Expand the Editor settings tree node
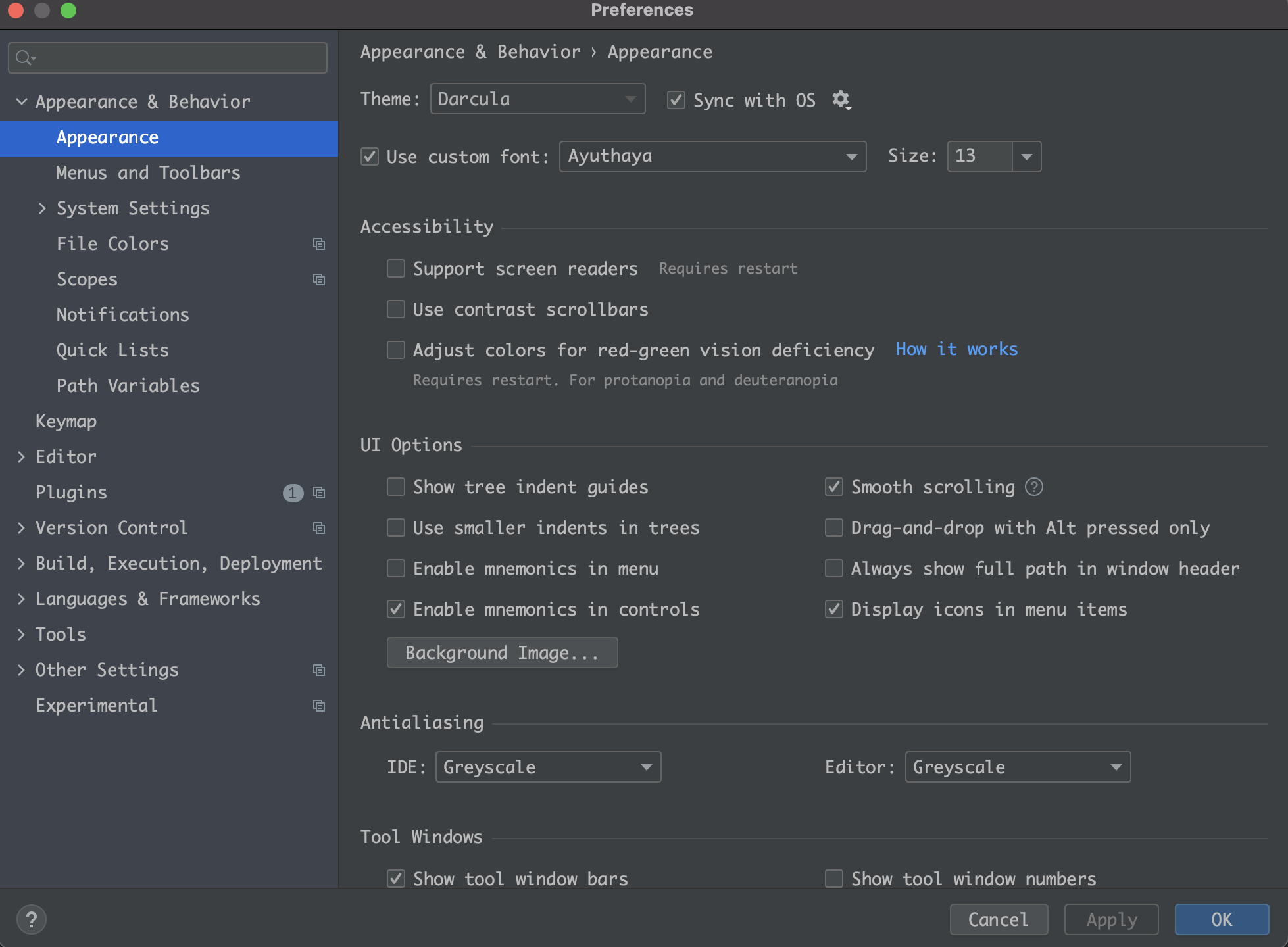 (21, 456)
